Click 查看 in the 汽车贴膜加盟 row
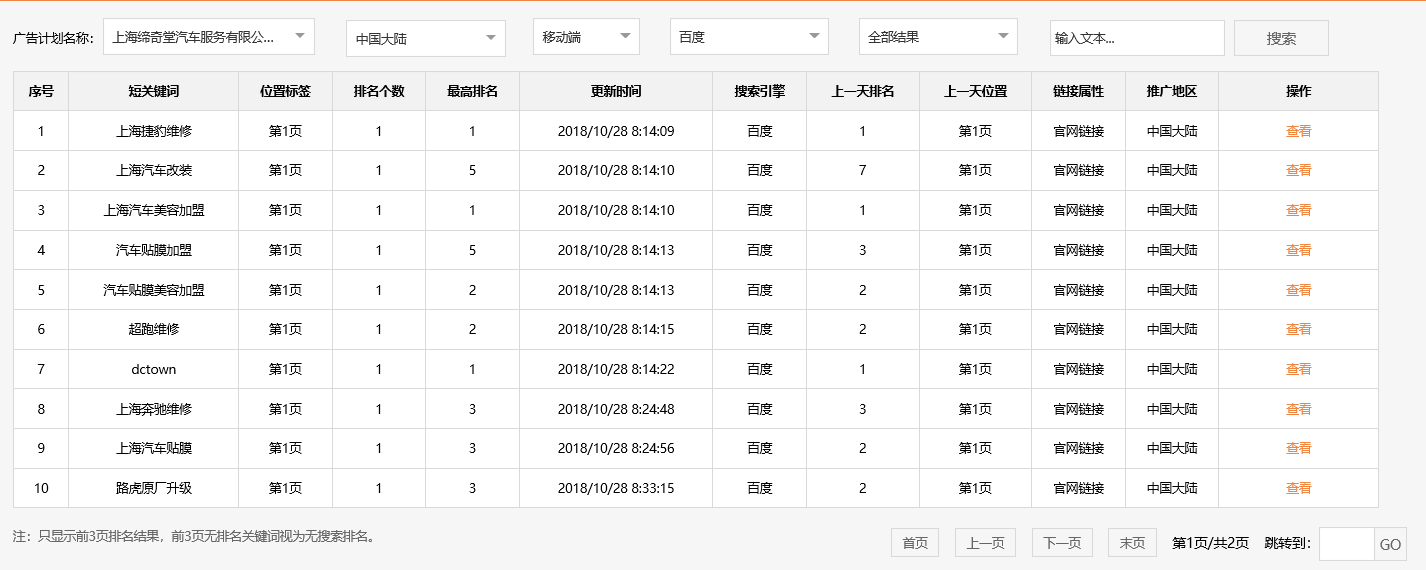Viewport: 1426px width, 570px height. tap(1298, 250)
